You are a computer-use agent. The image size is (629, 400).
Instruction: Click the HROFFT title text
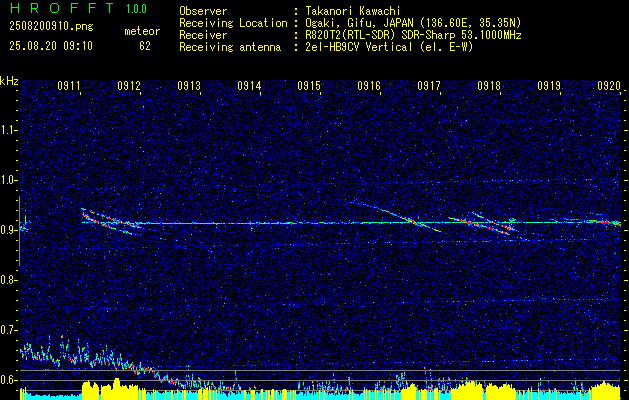[61, 8]
